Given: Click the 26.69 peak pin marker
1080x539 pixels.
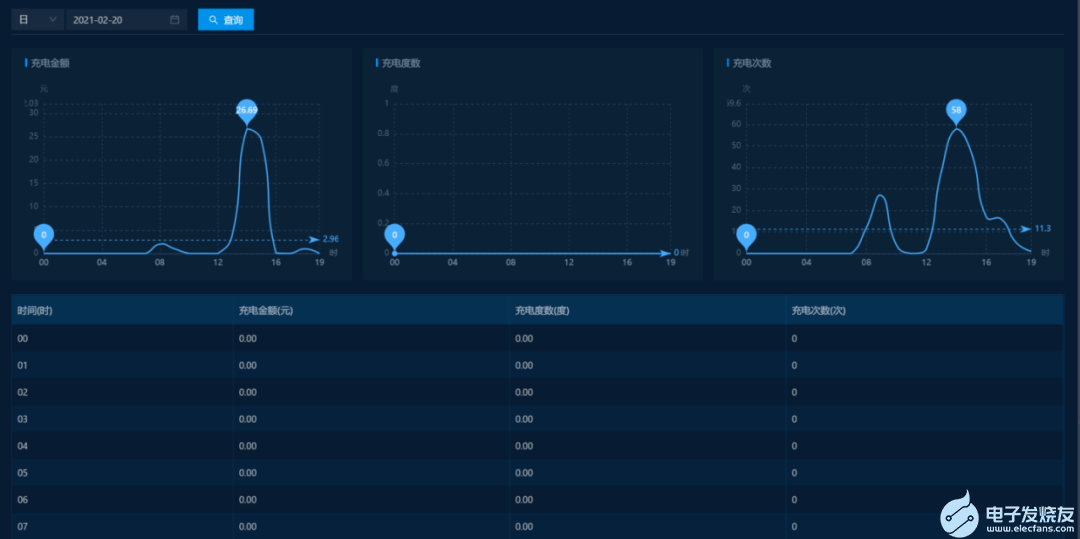Looking at the screenshot, I should (x=247, y=110).
